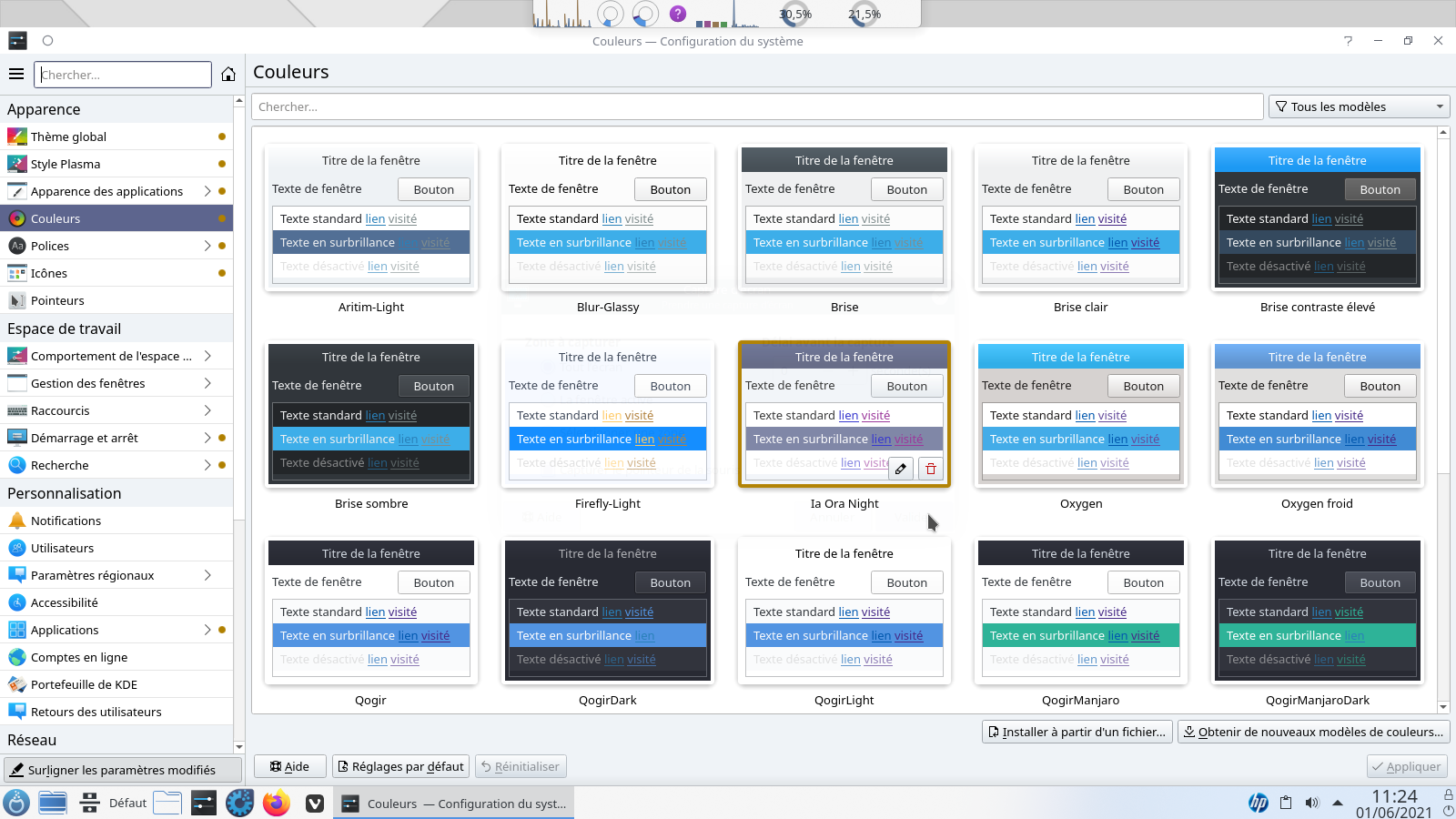1456x819 pixels.
Task: Click the help question mark in title bar
Action: click(1349, 40)
